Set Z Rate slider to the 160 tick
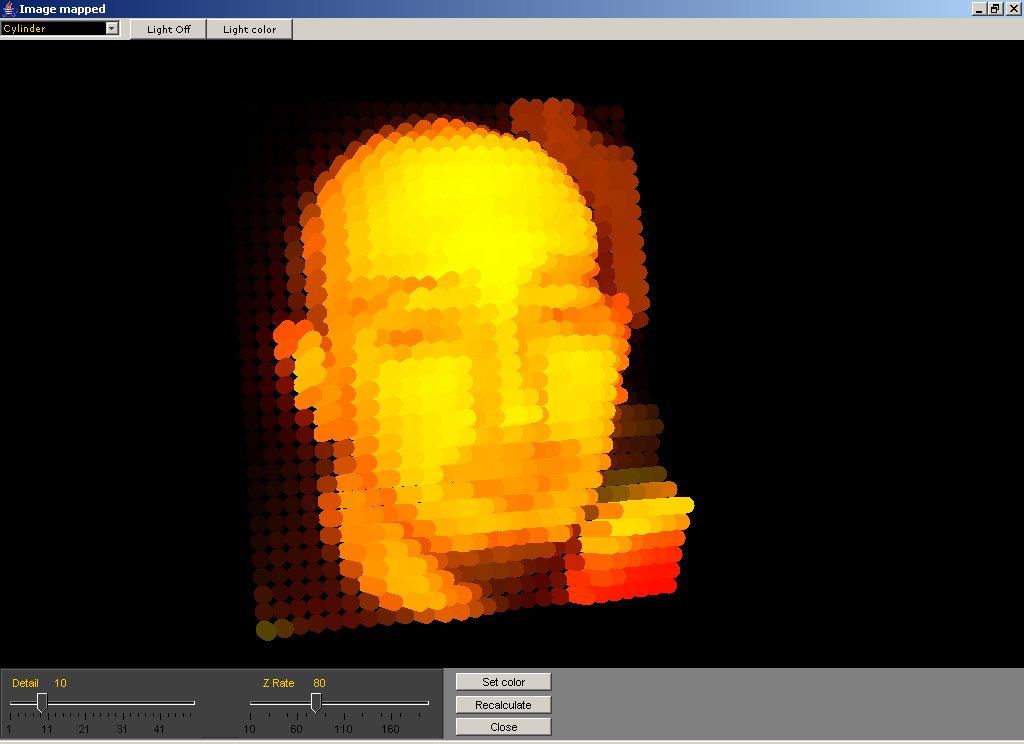The image size is (1024, 744). (390, 704)
